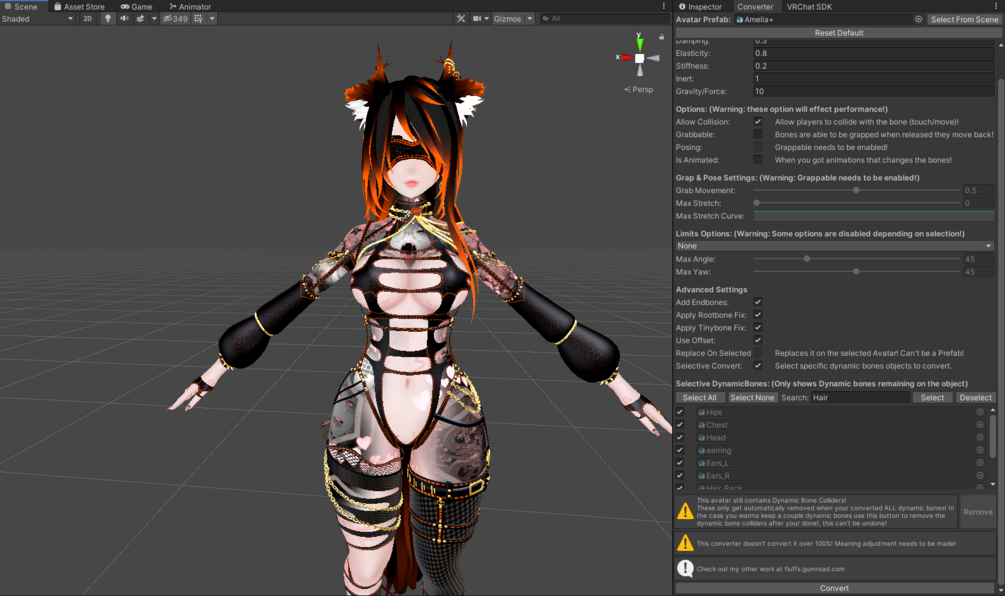This screenshot has height=596, width=1005.
Task: Click the Deselect button
Action: pos(975,397)
